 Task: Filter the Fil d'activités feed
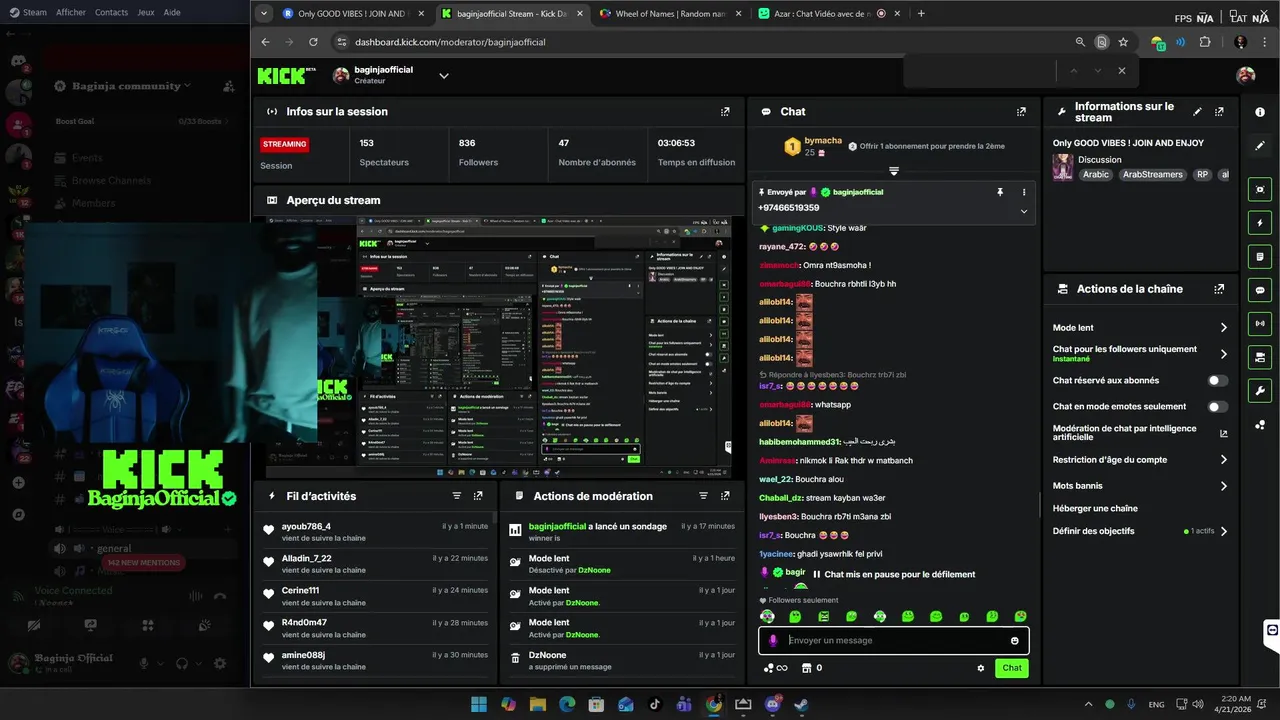[x=457, y=496]
